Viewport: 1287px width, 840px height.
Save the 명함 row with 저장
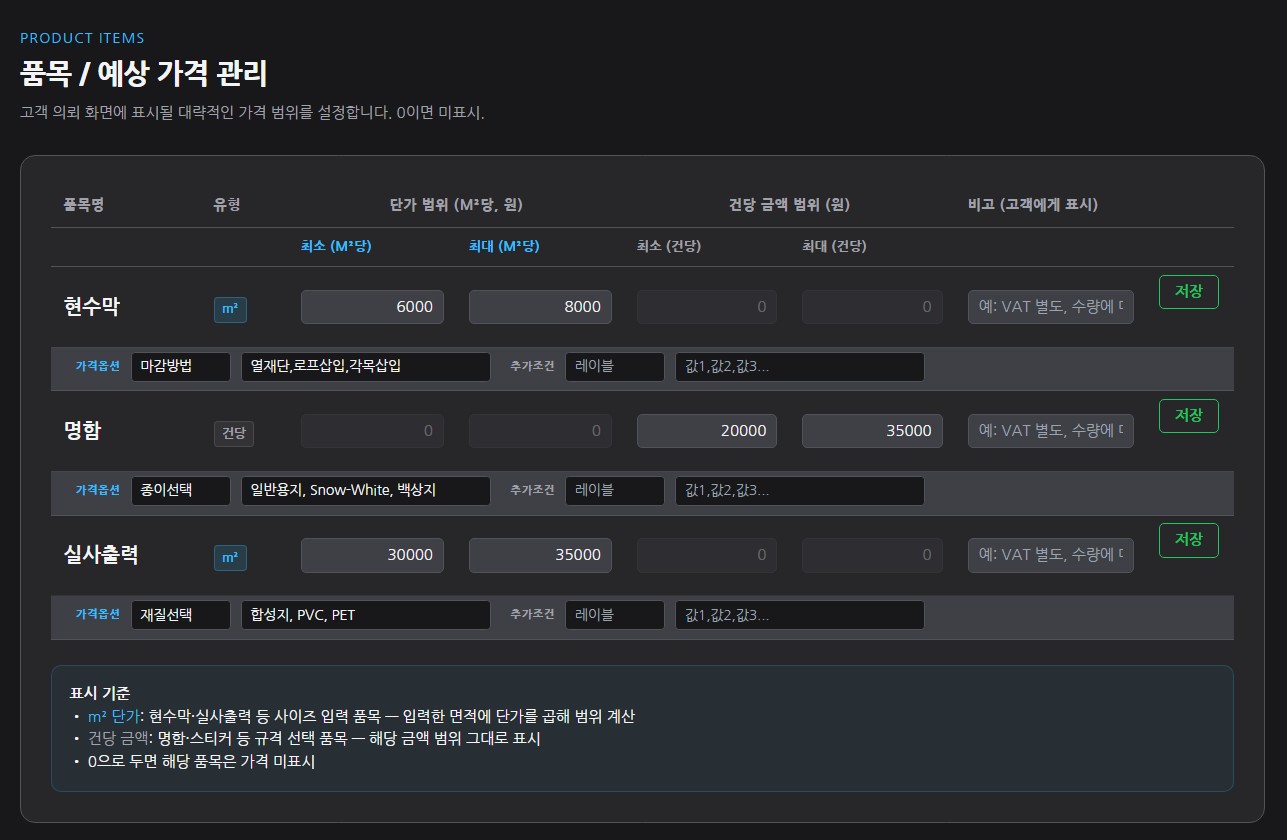(x=1188, y=416)
